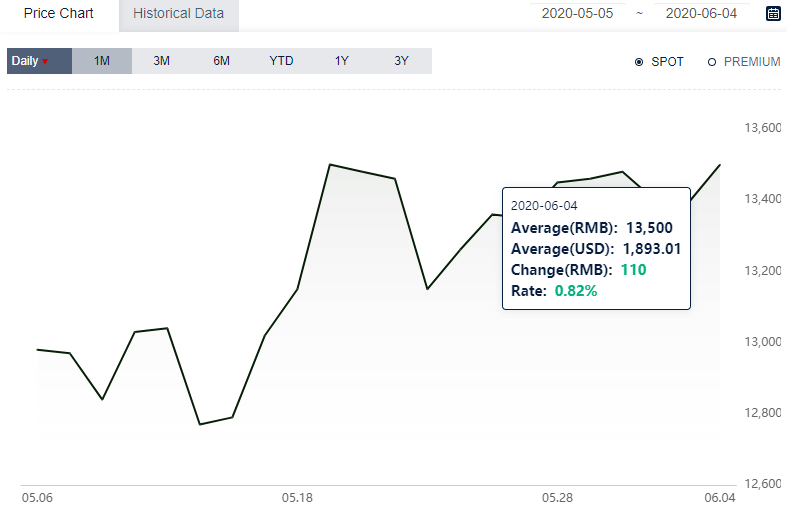Choose the 3Y time range

point(402,61)
